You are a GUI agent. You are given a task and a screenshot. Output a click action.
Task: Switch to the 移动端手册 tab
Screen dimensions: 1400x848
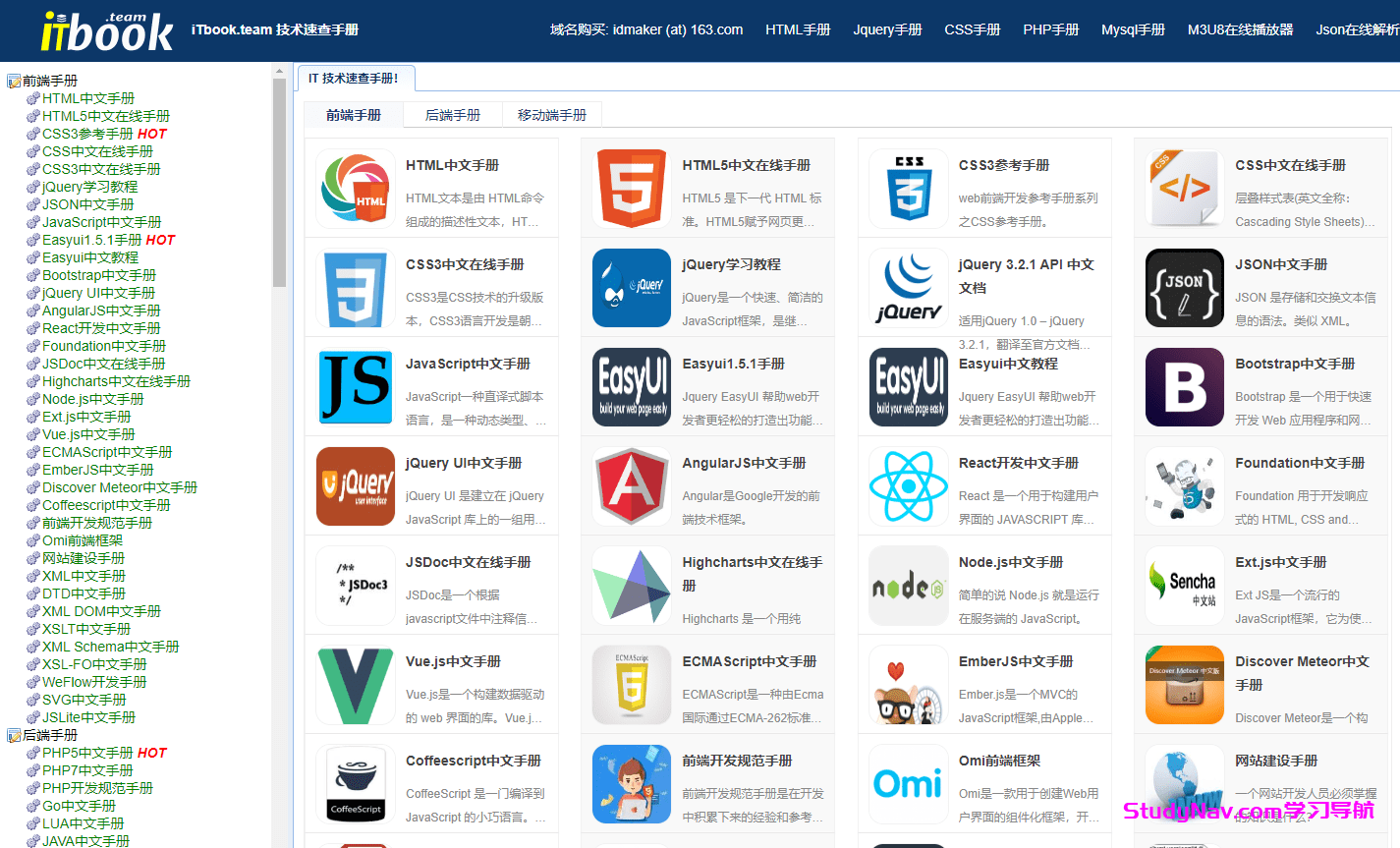pos(551,114)
